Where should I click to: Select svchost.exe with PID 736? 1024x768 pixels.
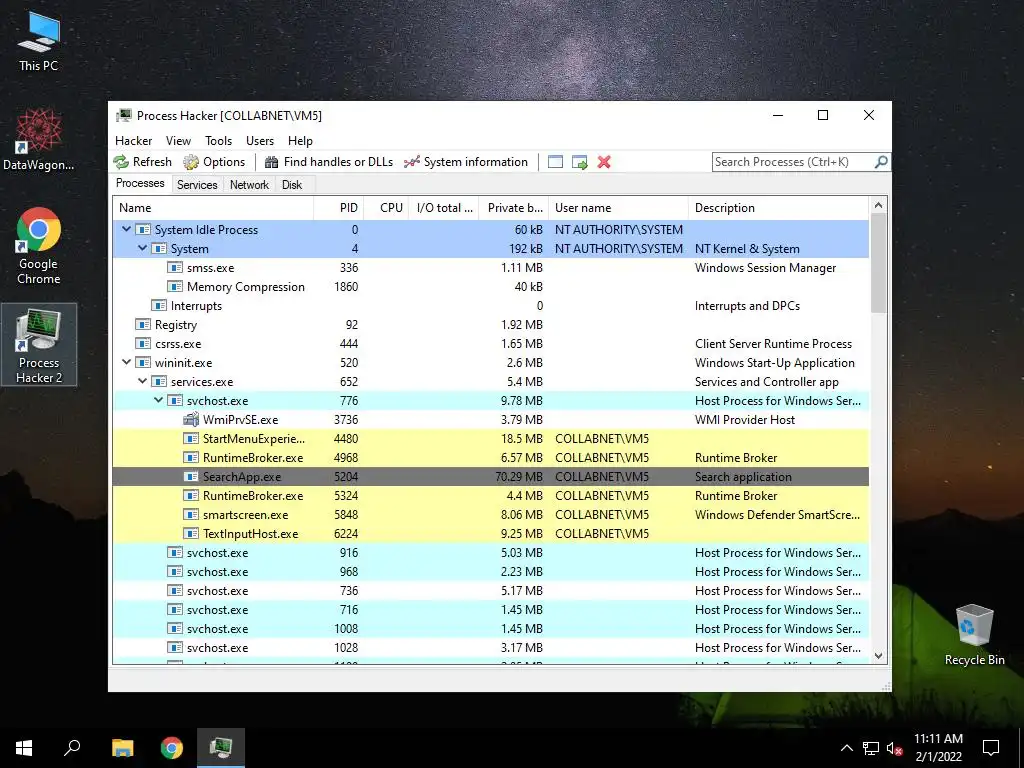pos(490,590)
